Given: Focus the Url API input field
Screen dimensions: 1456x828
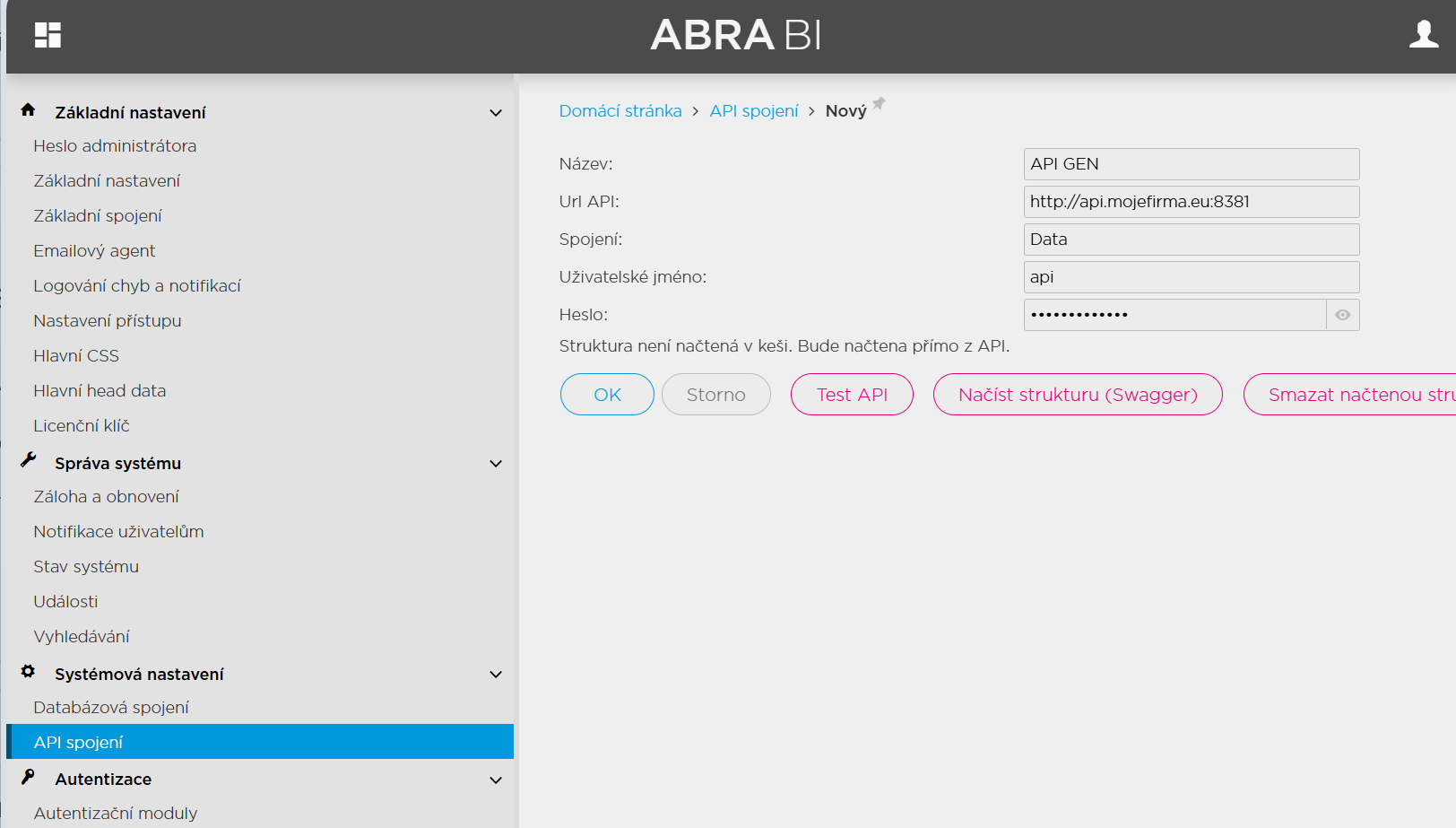Looking at the screenshot, I should [x=1191, y=202].
